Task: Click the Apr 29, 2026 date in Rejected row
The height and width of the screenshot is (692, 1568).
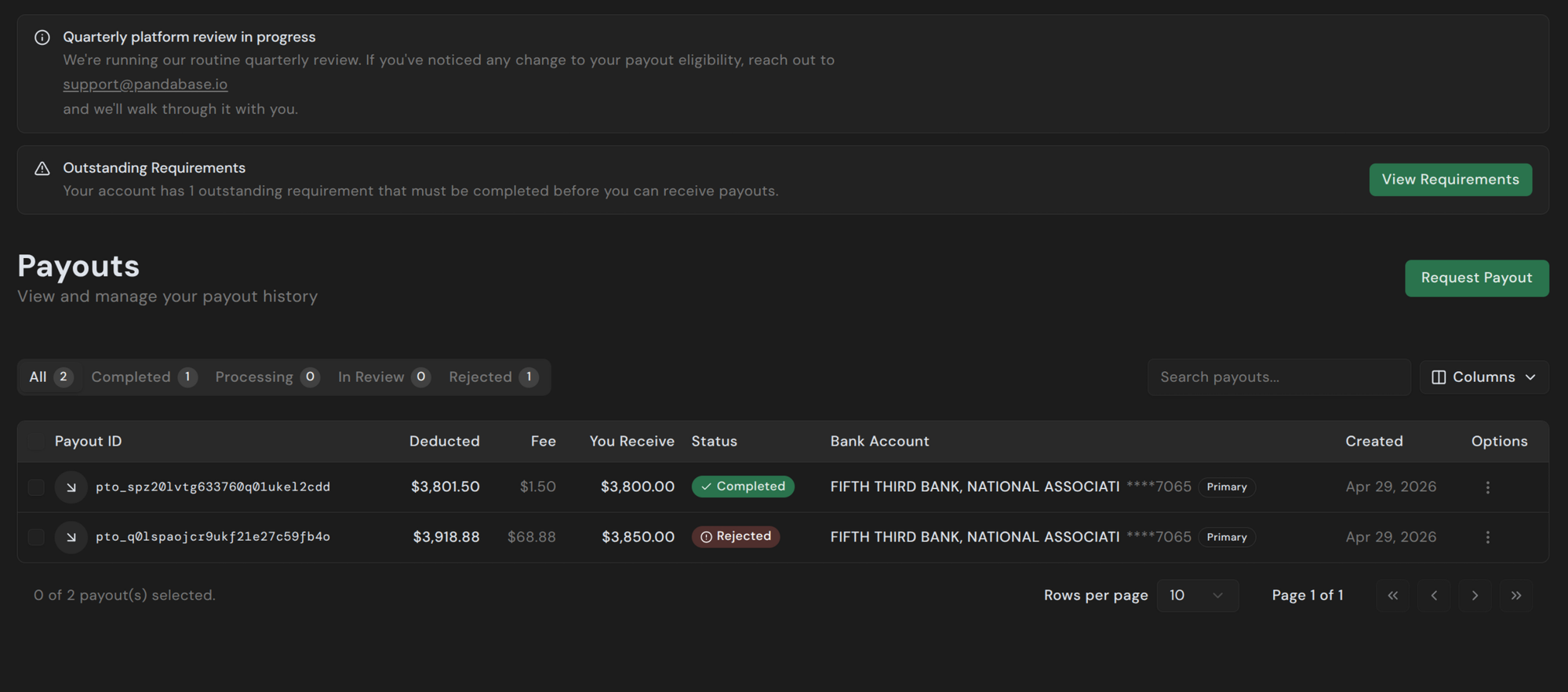Action: pyautogui.click(x=1391, y=537)
